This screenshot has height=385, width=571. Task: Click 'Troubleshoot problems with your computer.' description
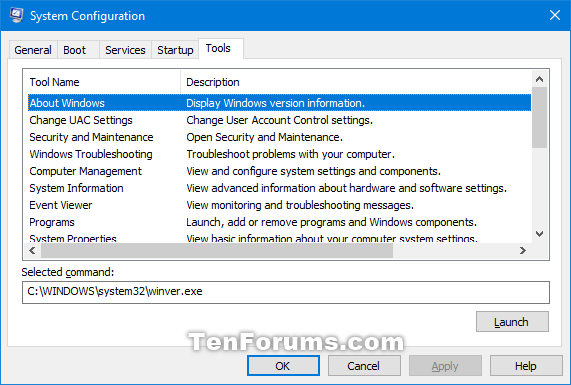pos(290,154)
